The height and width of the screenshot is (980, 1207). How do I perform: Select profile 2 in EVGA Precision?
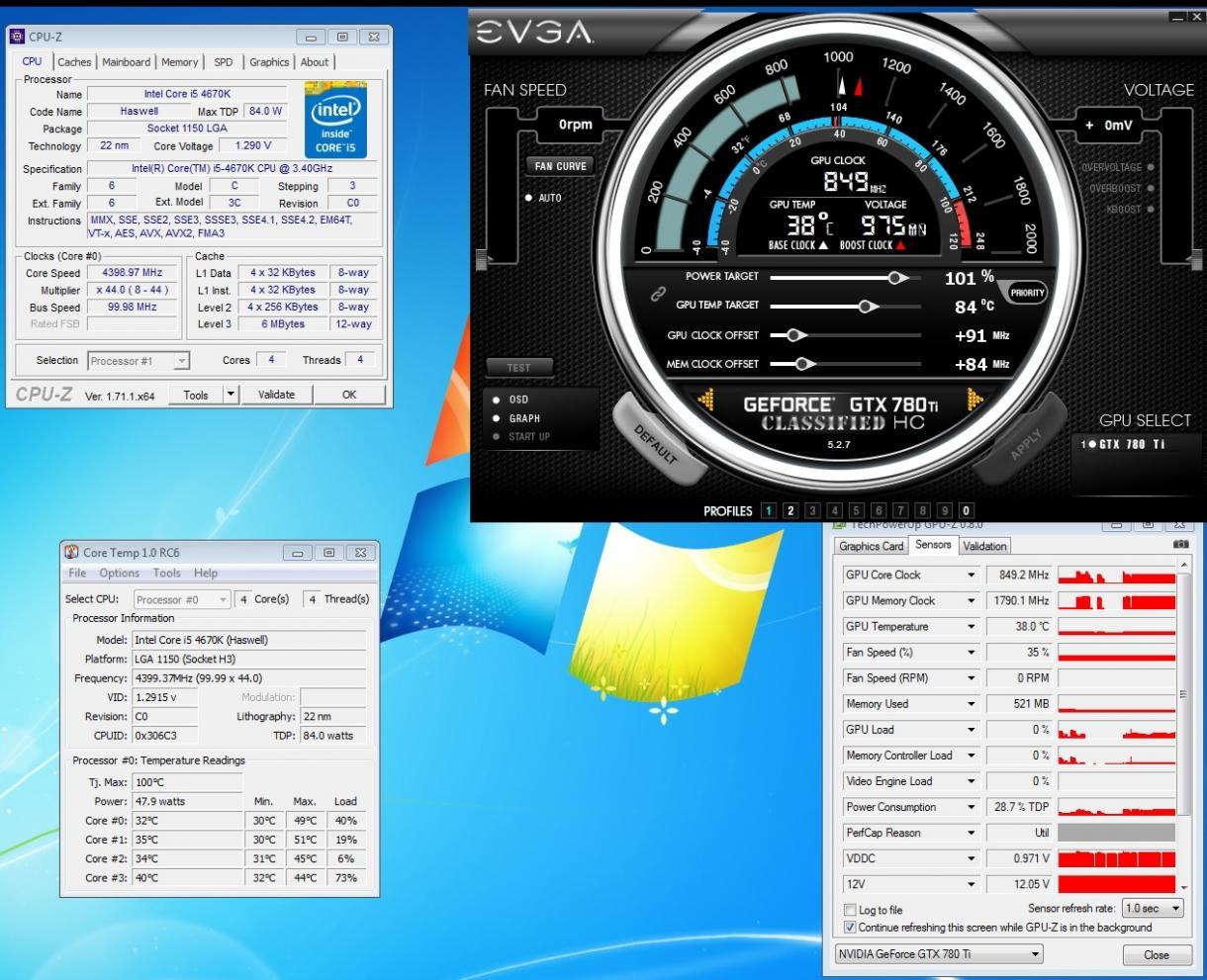point(790,511)
